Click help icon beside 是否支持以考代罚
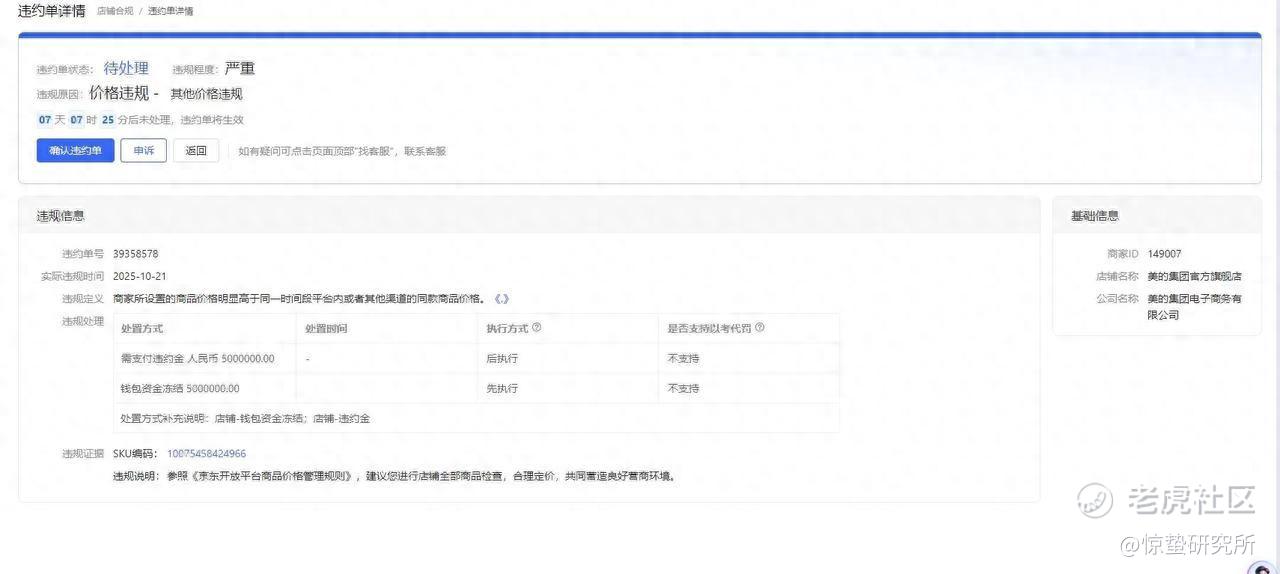This screenshot has width=1280, height=574. [759, 328]
